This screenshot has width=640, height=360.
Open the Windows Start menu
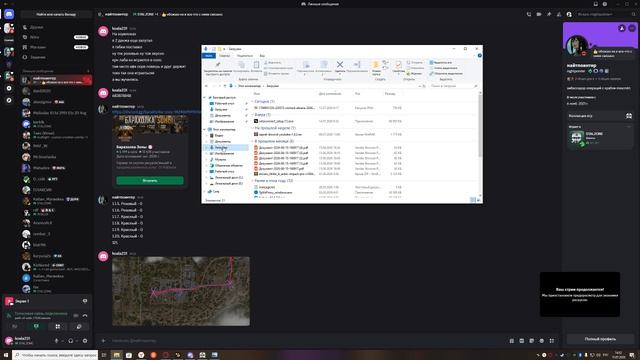pyautogui.click(x=6, y=355)
